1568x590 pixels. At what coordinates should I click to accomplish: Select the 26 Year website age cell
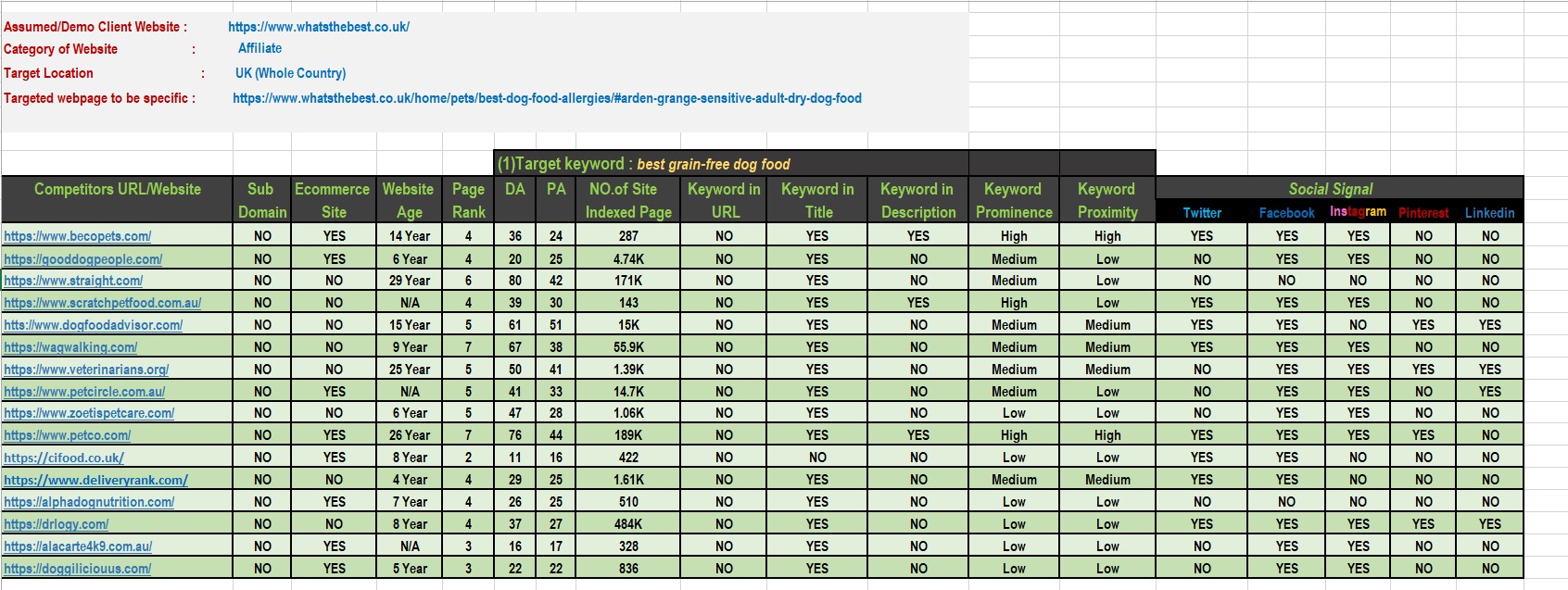point(409,435)
